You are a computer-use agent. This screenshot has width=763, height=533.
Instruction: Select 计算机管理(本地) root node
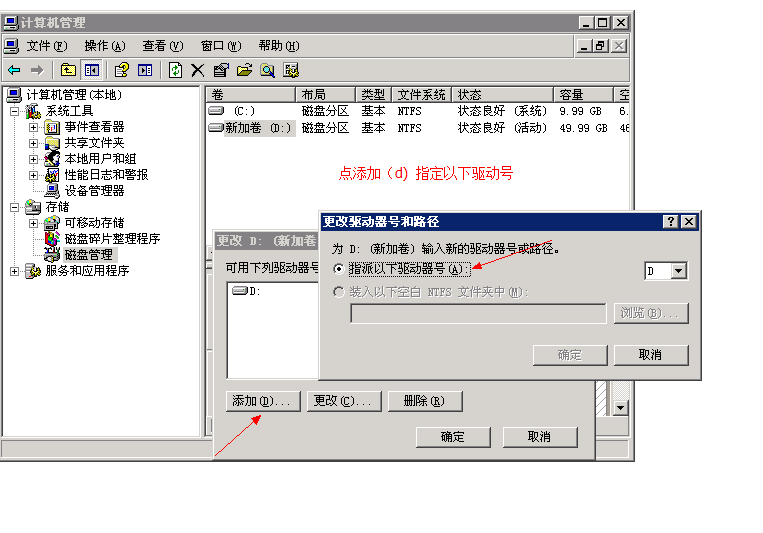[73, 95]
